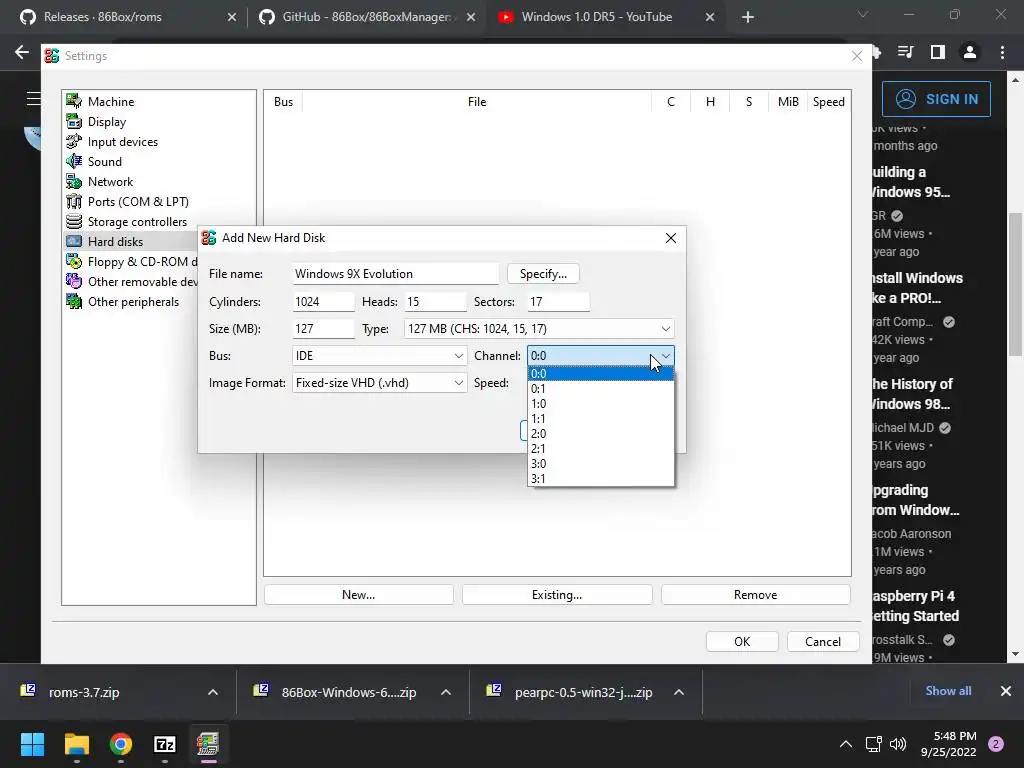The image size is (1024, 768).
Task: Select Machine settings category icon
Action: click(74, 101)
